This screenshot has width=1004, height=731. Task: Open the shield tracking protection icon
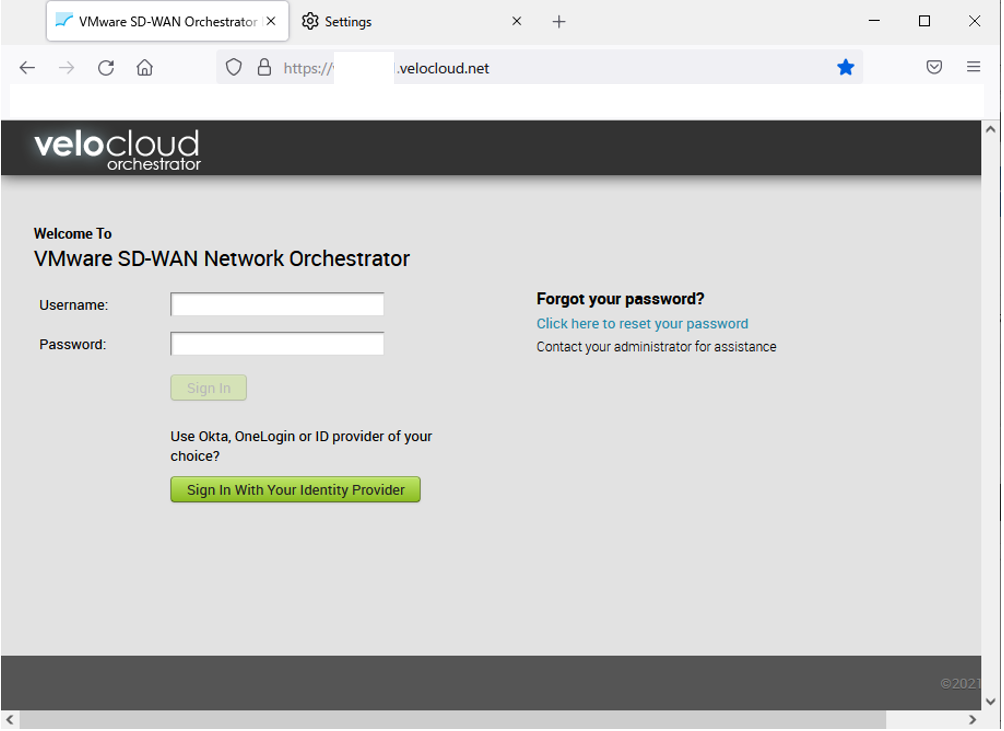click(x=234, y=67)
